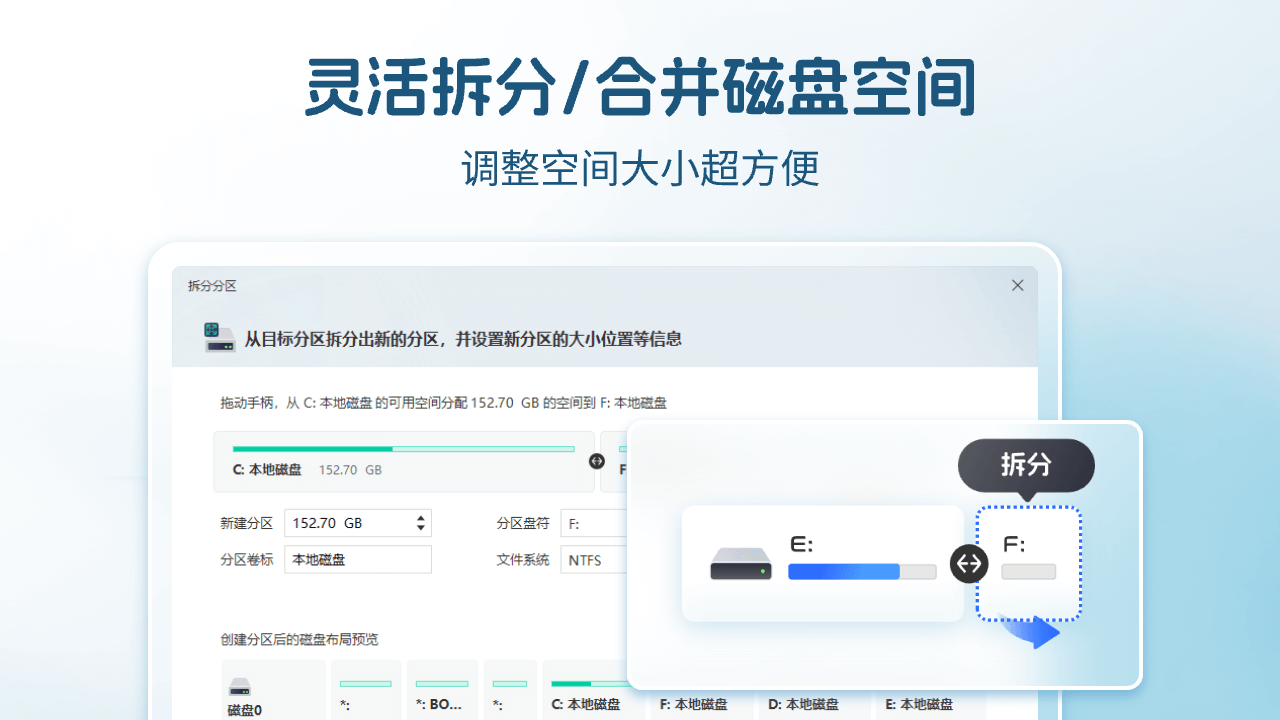Select the 磁盘0 disk icon
Image resolution: width=1280 pixels, height=720 pixels.
[240, 687]
